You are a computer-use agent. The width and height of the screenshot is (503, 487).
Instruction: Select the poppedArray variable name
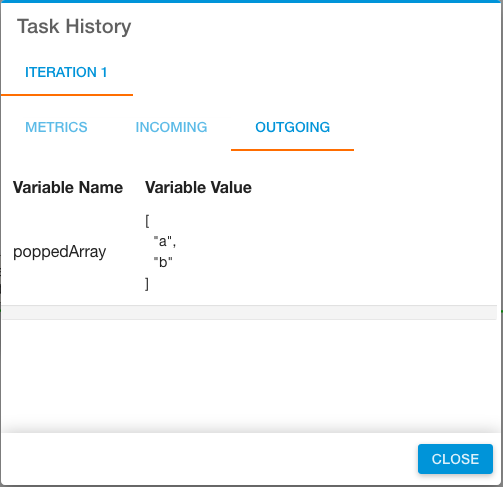tap(59, 252)
